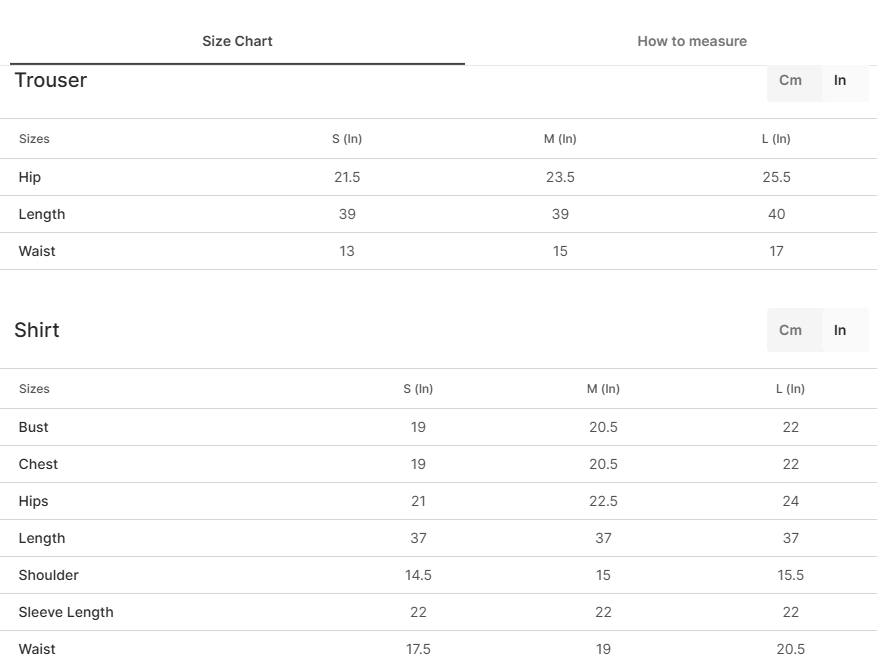
Task: Set Shirt table units to Cm
Action: (790, 330)
